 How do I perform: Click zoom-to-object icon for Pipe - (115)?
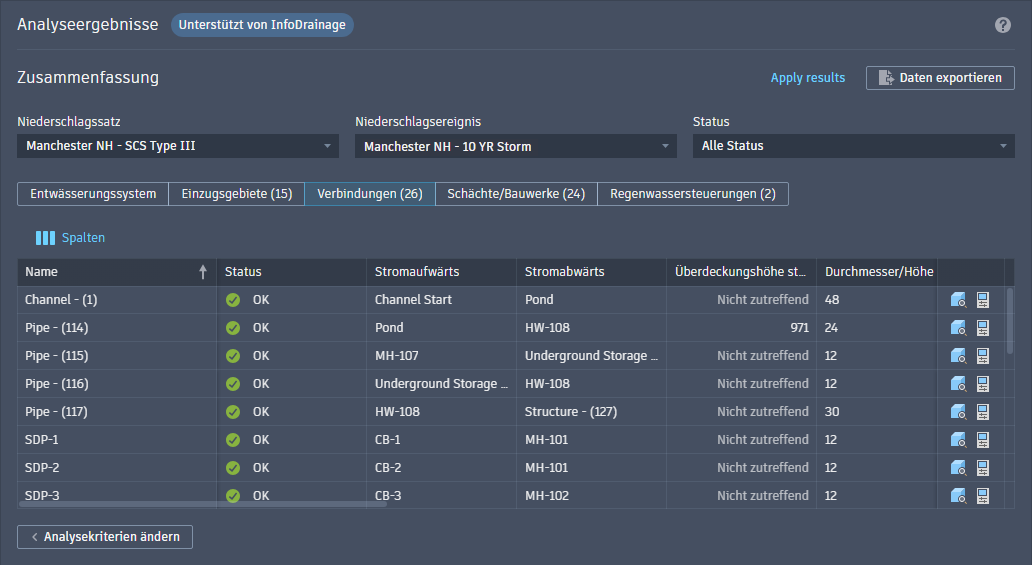958,356
